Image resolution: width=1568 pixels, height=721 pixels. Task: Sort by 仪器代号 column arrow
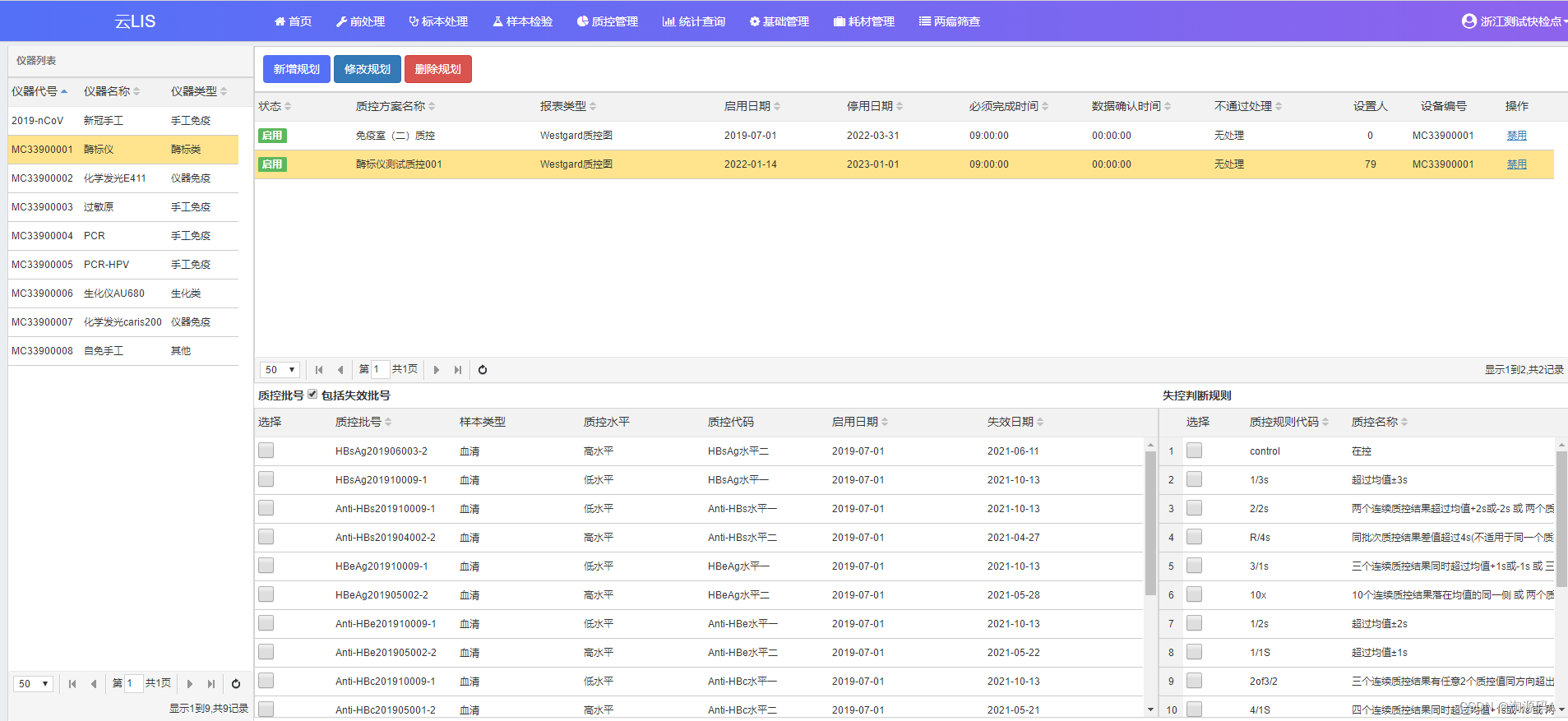click(64, 91)
